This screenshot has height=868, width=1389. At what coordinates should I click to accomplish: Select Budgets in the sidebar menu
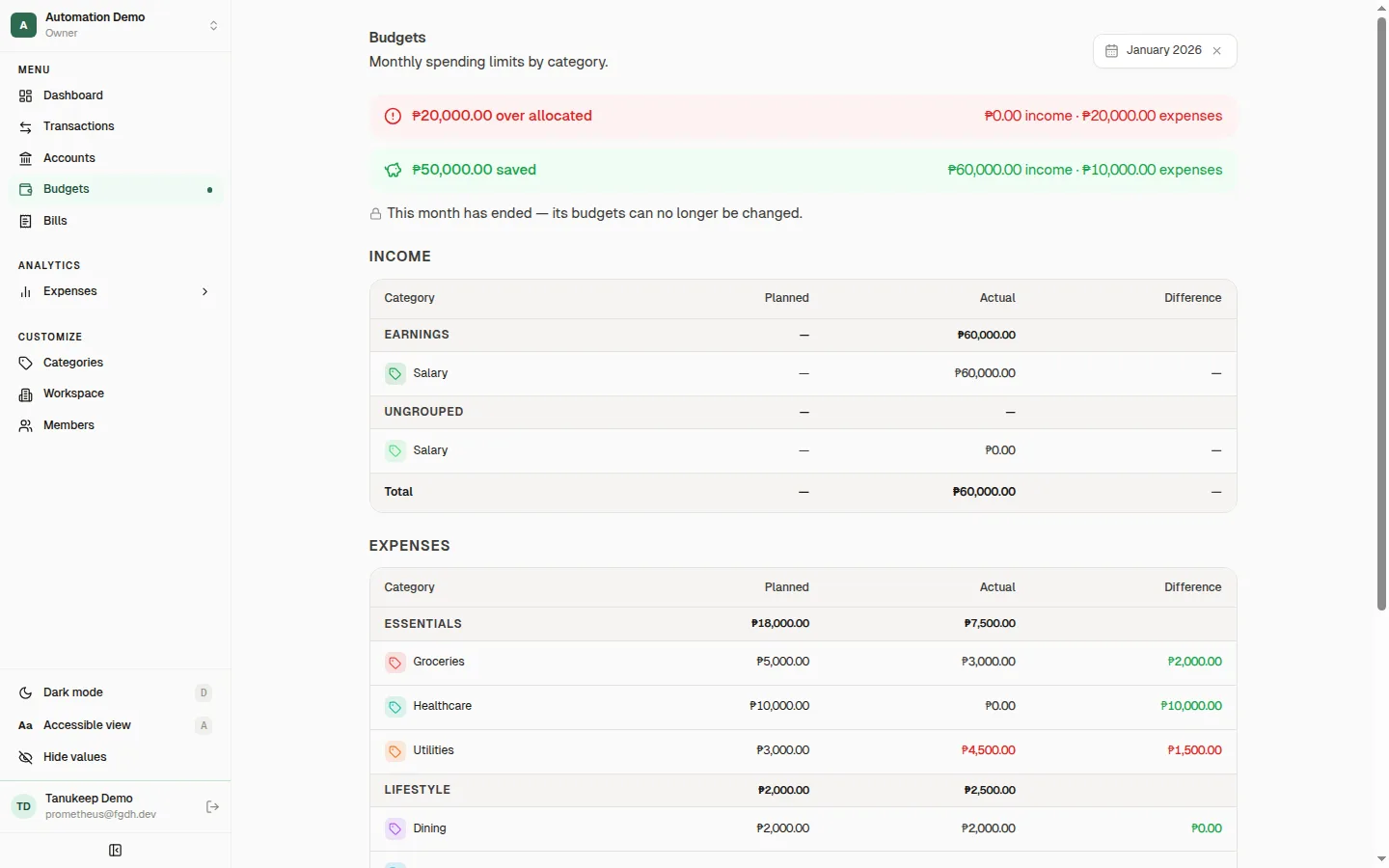116,189
